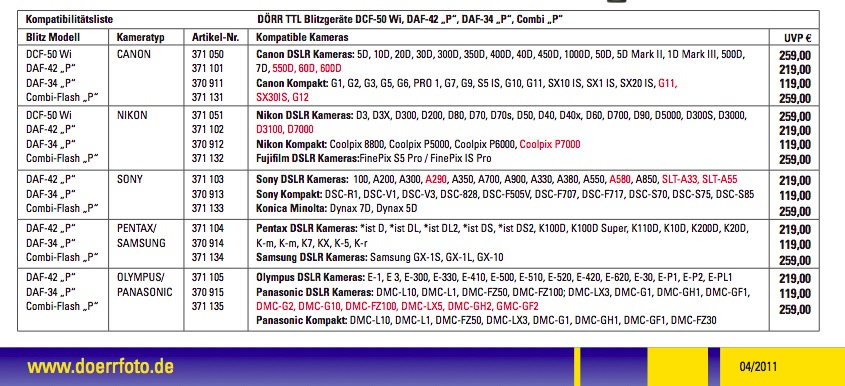
Task: Select 'FinePix S5 Pro / FinePix IS Pro' text
Action: coord(425,158)
